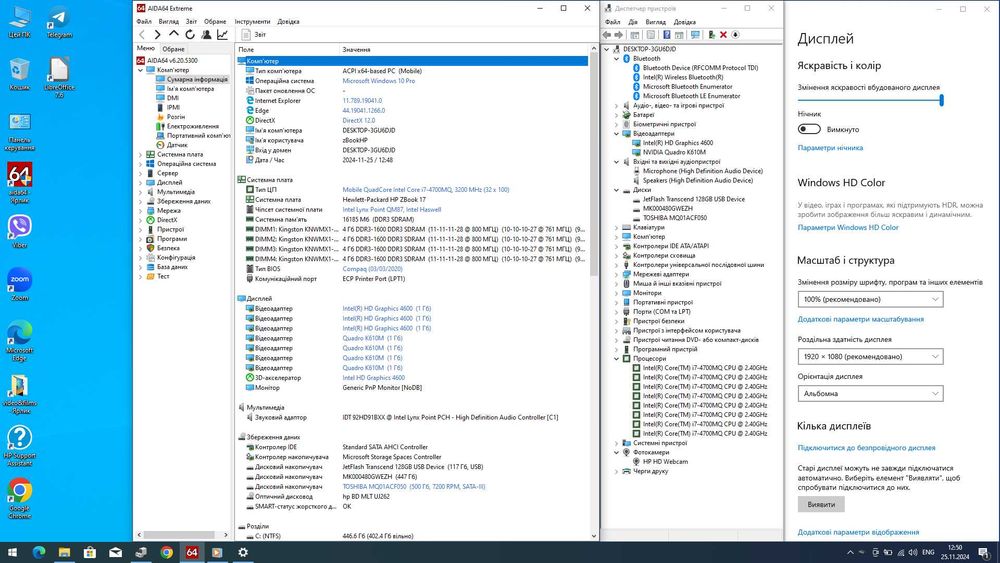The image size is (1000, 563).
Task: Click the user profile icon in AIDA64 toolbar
Action: [206, 34]
